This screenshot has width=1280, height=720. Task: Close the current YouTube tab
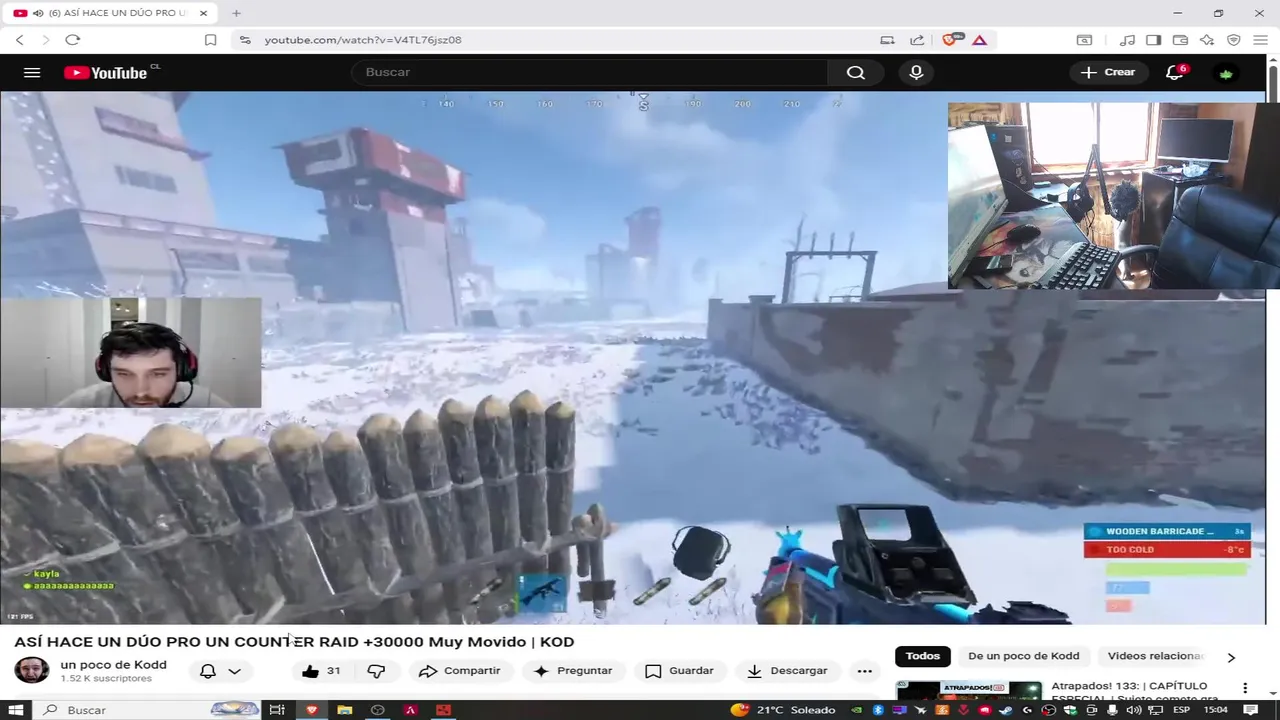click(204, 13)
